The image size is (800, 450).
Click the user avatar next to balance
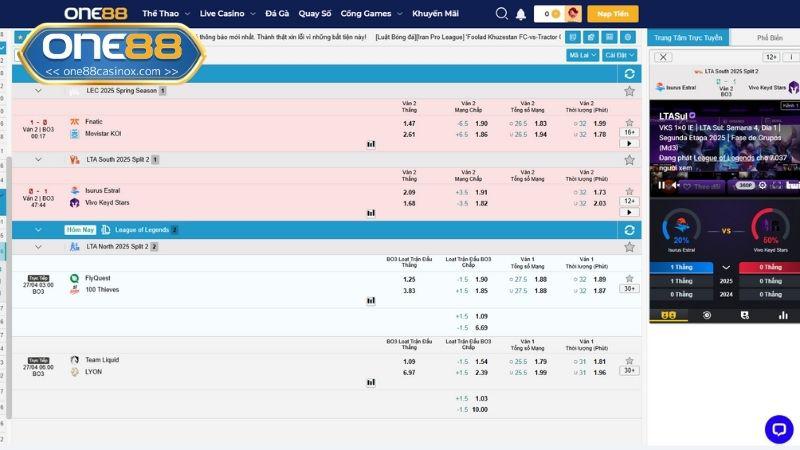click(573, 14)
